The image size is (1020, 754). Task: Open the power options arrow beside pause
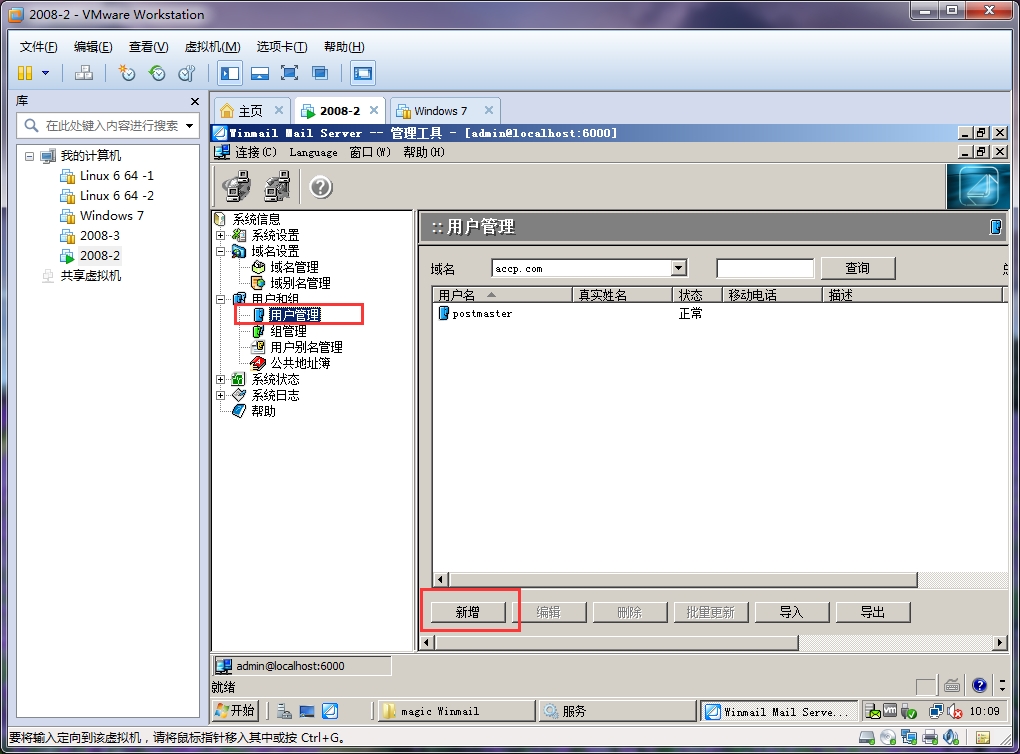pos(46,73)
